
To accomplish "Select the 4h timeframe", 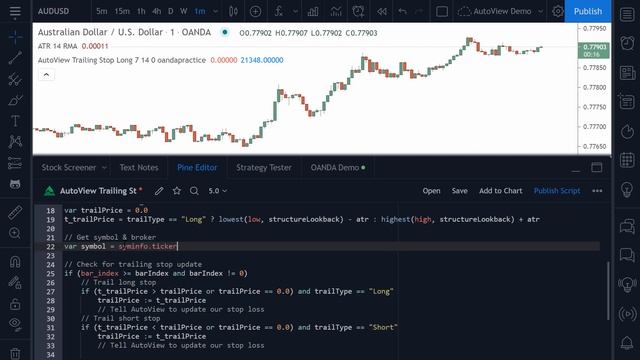I will point(156,11).
